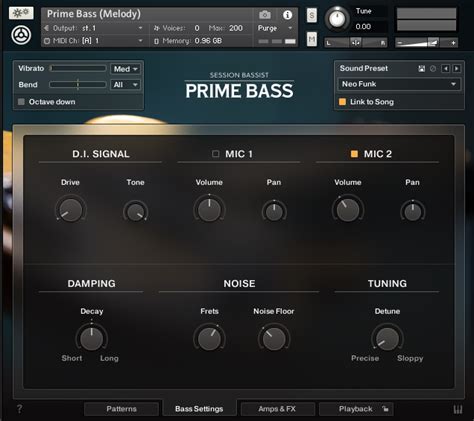Open instrument options via the top-left gear icon
This screenshot has width=474, height=421.
[21, 13]
